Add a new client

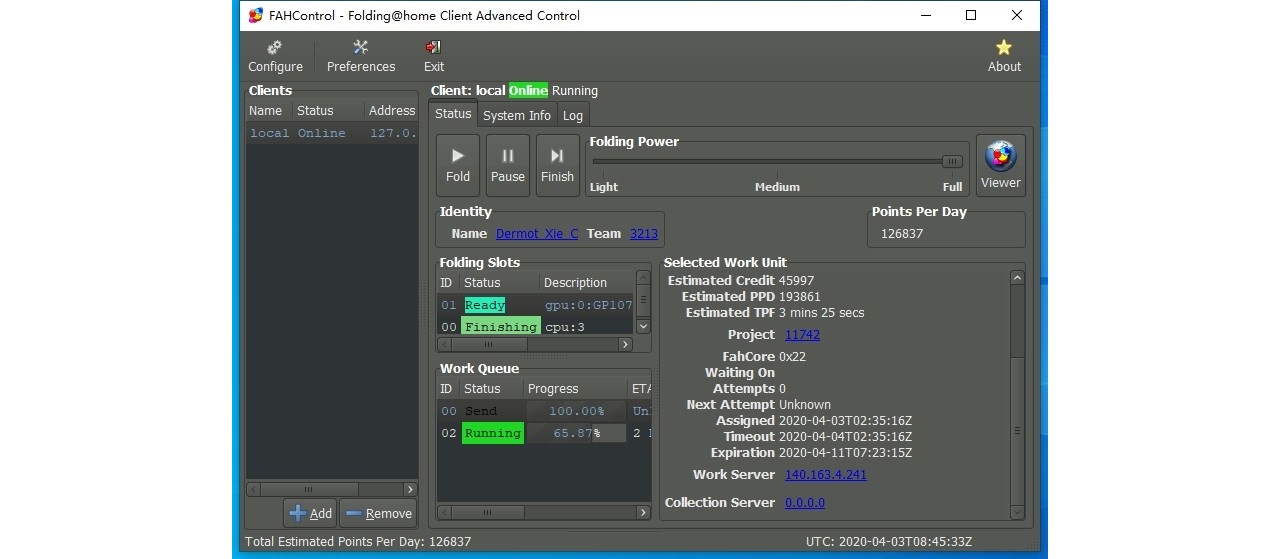point(310,513)
